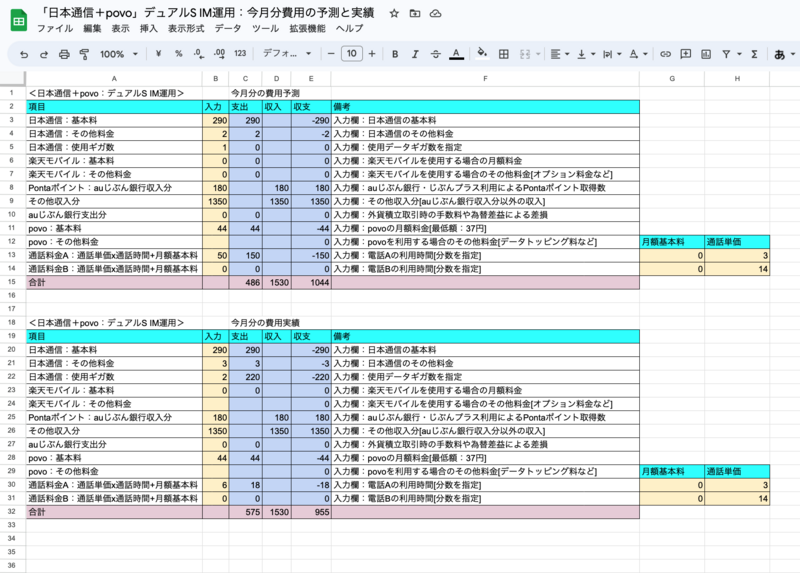Open the 拡張機能 menu
This screenshot has height=573, width=800.
coord(307,29)
